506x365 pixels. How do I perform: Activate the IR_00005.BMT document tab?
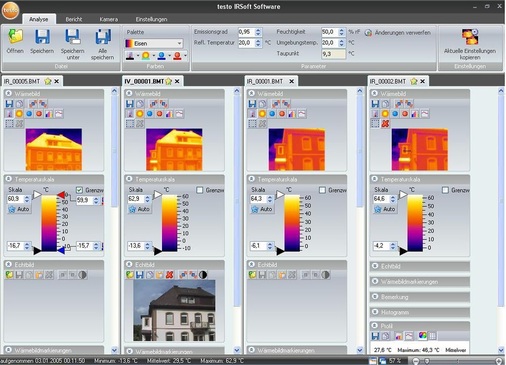click(x=22, y=81)
